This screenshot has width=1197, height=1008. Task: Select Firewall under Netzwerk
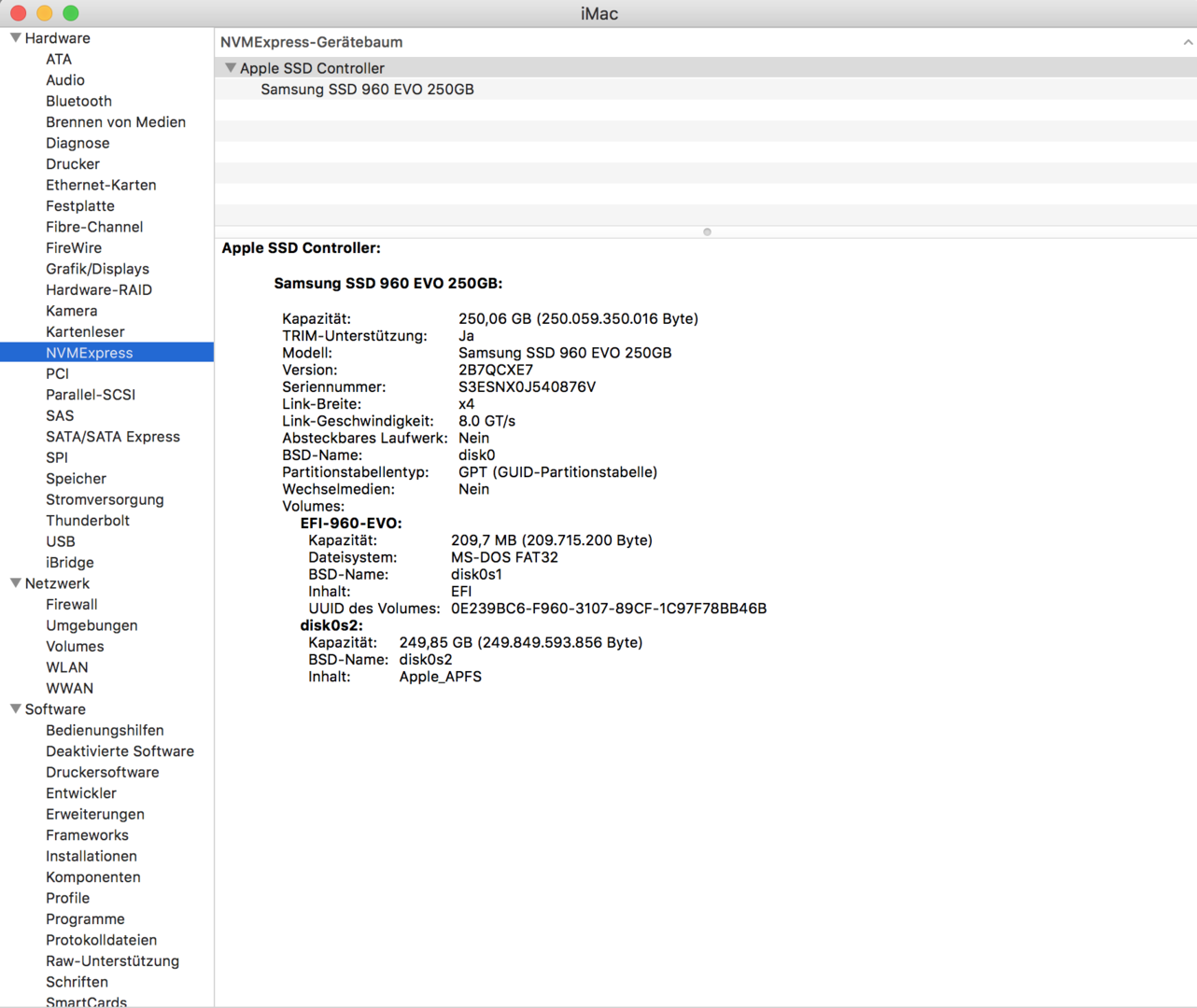click(72, 605)
